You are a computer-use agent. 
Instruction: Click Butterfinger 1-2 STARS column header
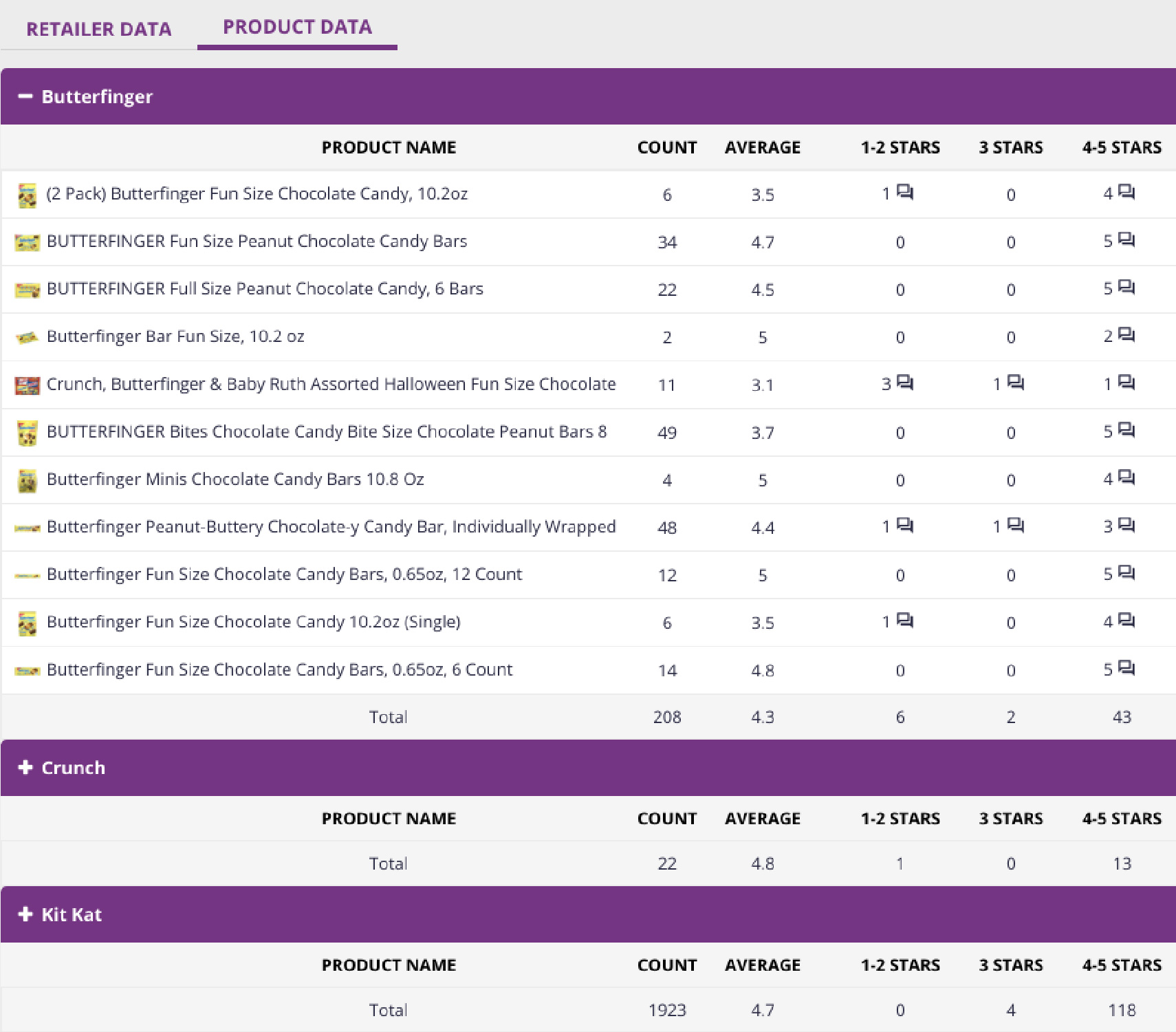click(x=900, y=147)
